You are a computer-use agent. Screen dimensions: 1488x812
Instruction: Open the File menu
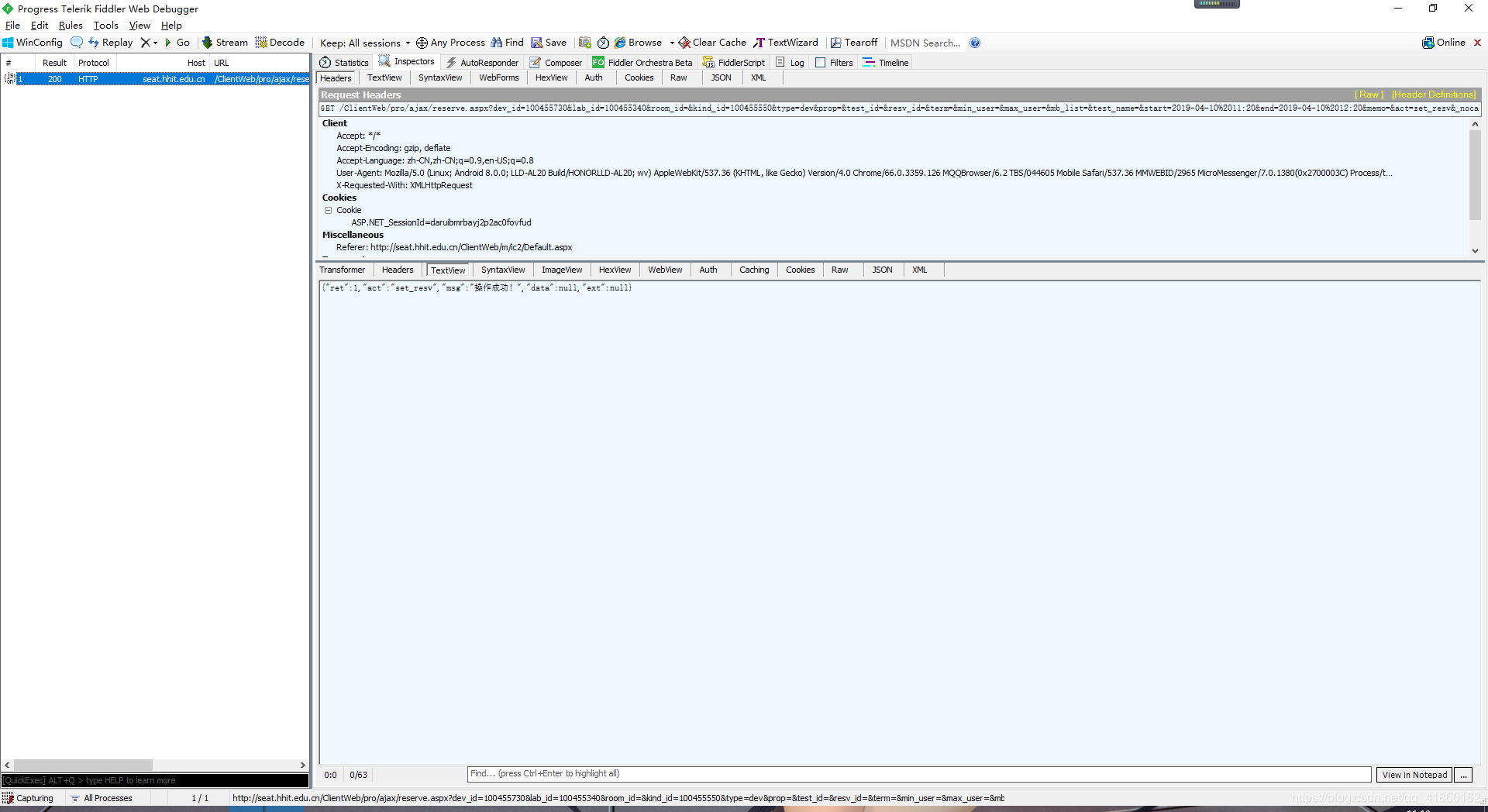tap(13, 26)
